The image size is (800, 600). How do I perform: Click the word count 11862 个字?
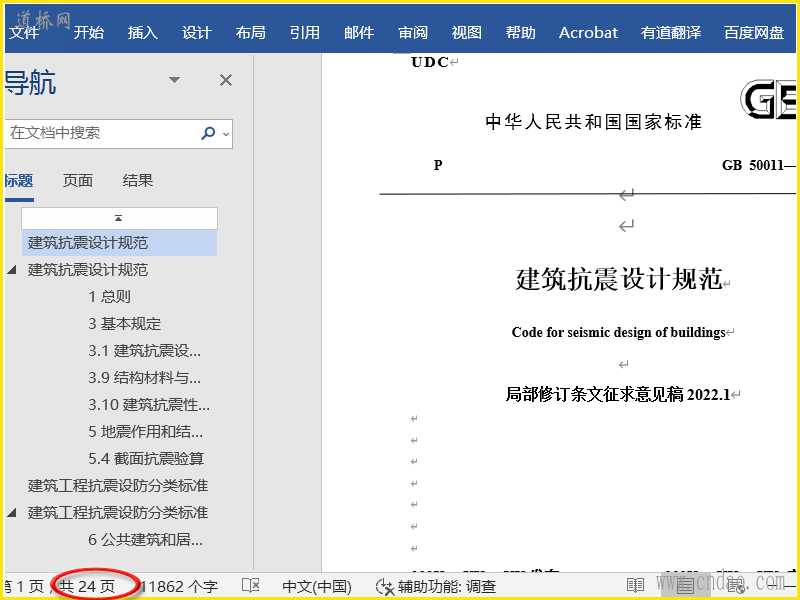point(180,587)
